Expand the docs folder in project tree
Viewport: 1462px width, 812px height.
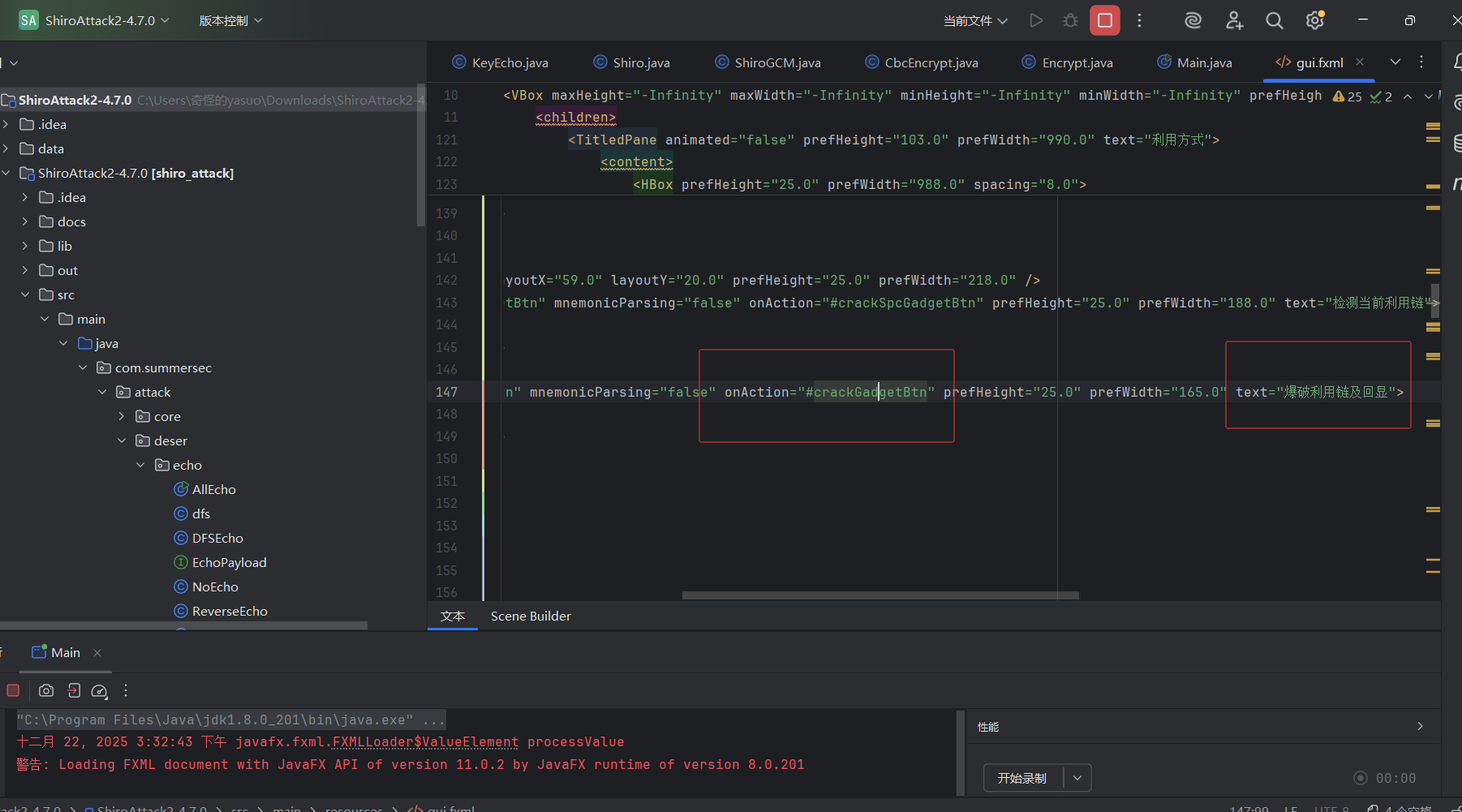pyautogui.click(x=25, y=221)
